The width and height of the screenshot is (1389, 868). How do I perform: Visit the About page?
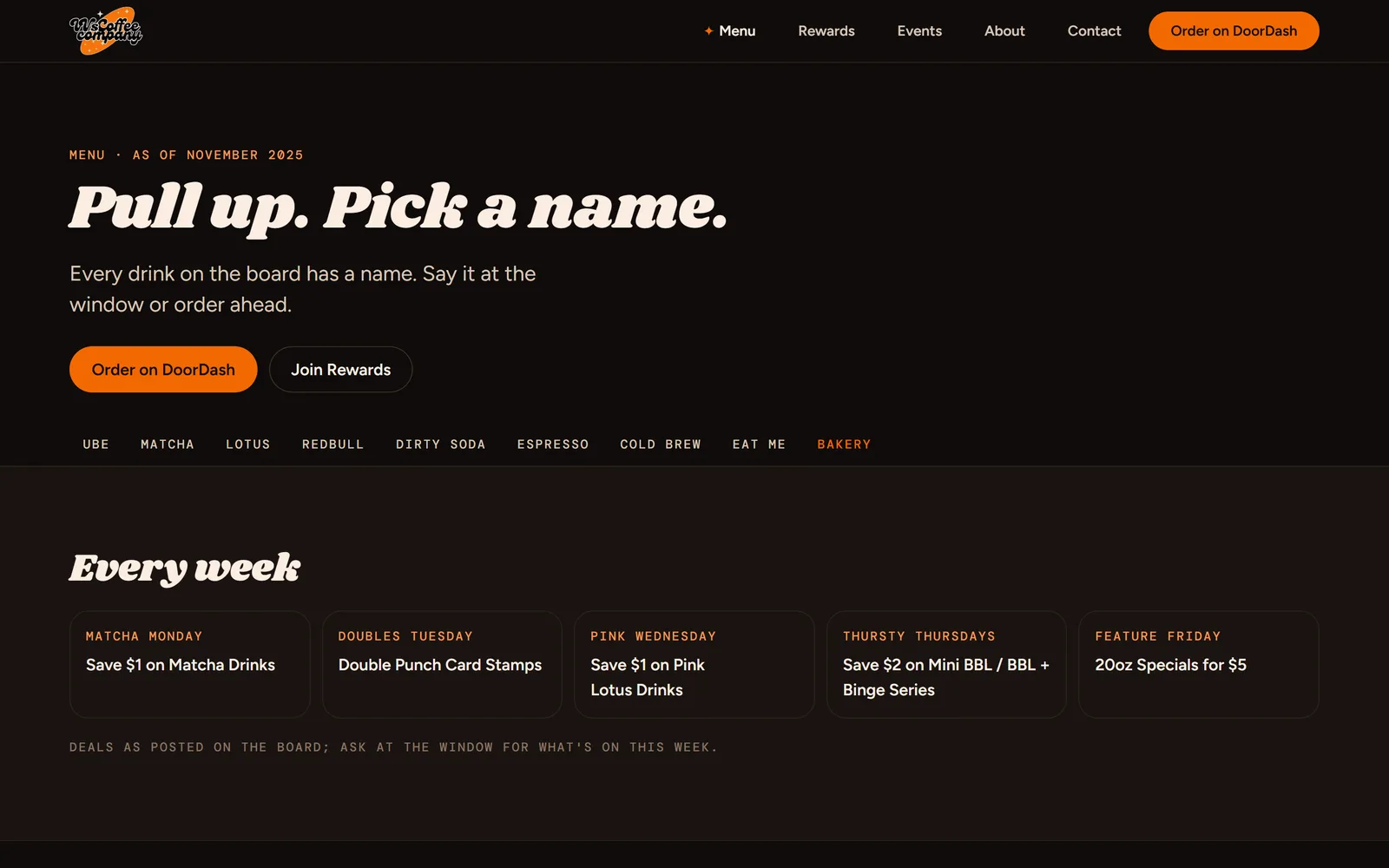pos(1004,31)
